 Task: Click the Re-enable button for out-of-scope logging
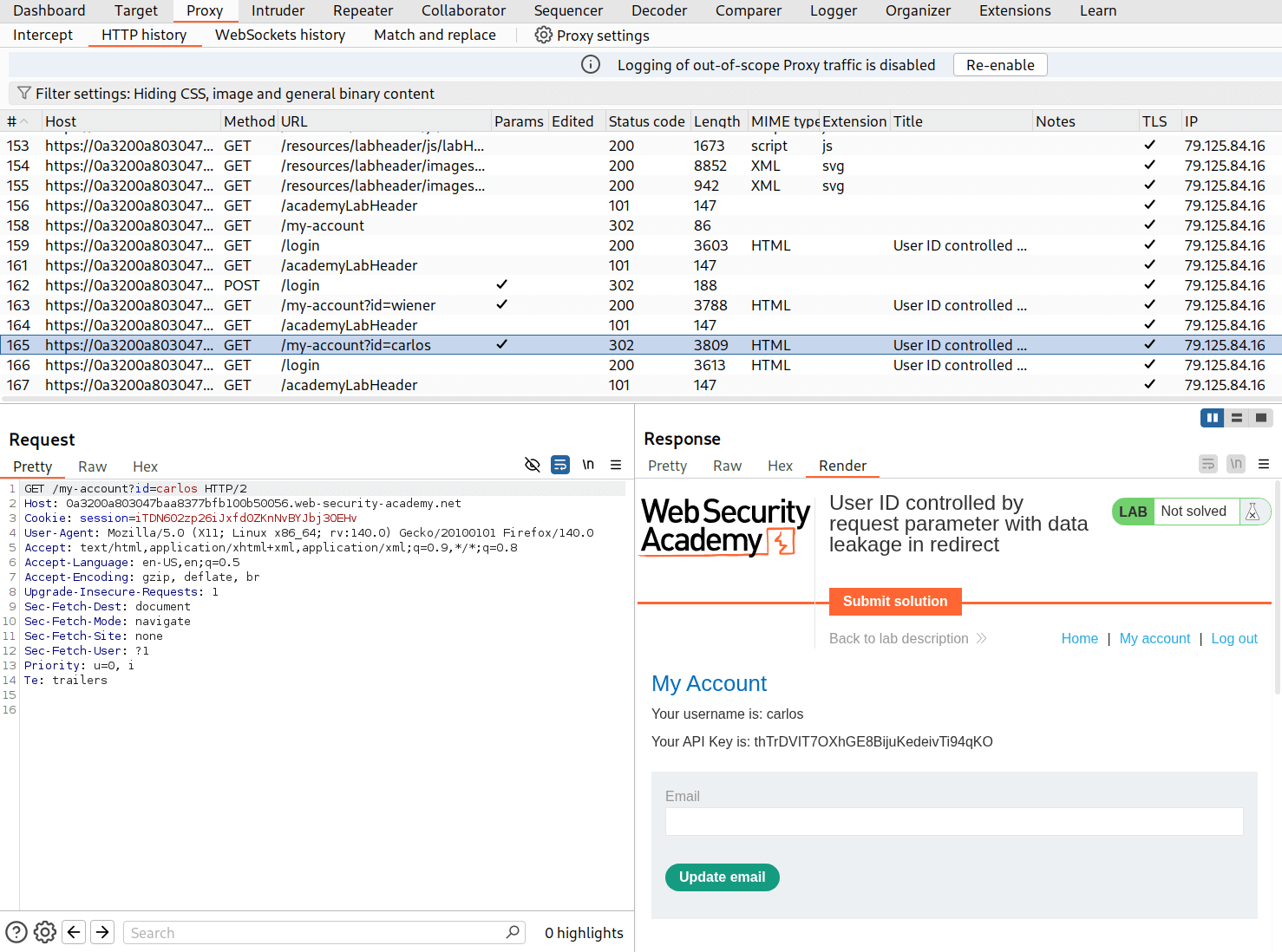[999, 64]
